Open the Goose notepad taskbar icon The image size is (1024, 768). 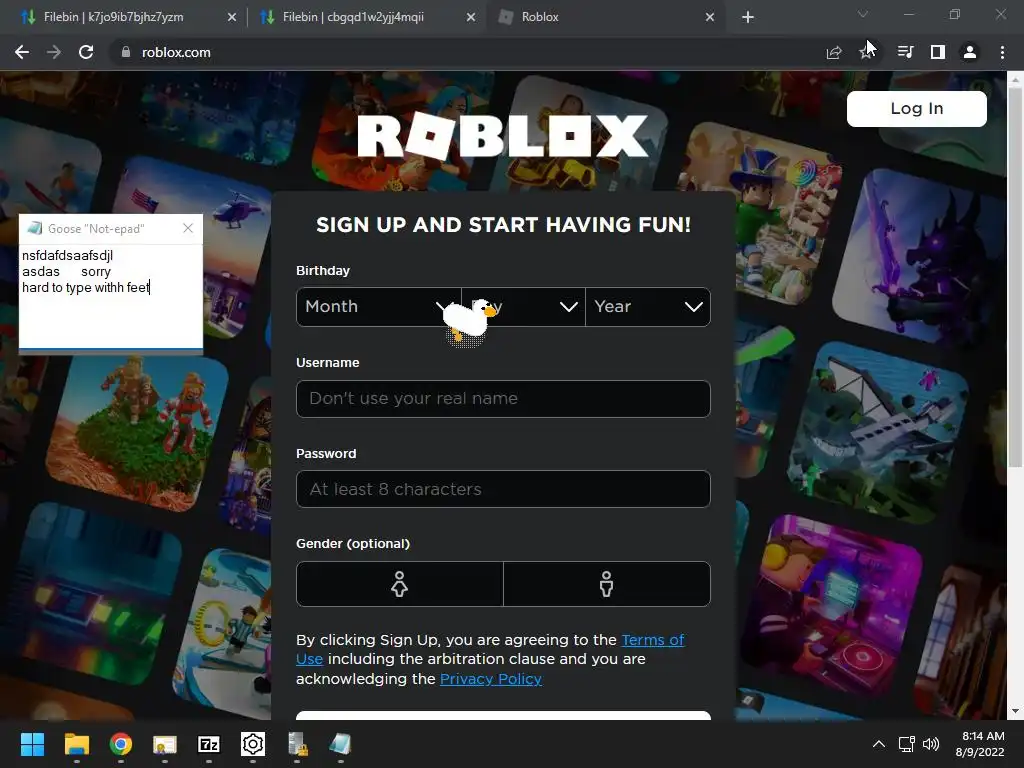click(x=340, y=744)
